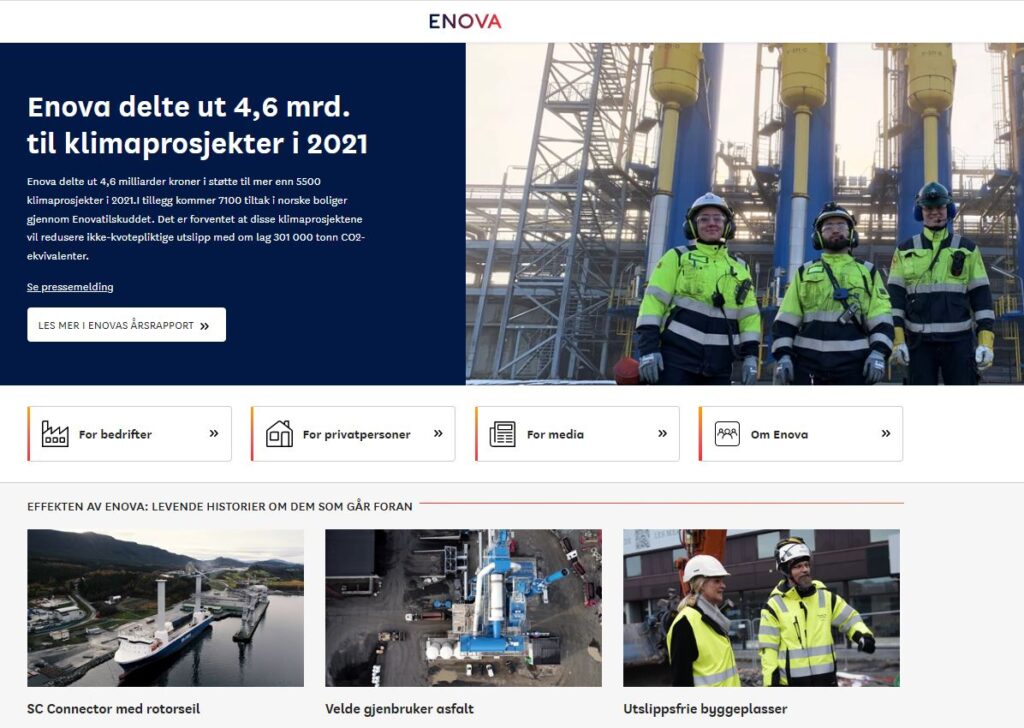This screenshot has height=728, width=1024.
Task: Open the construction workers thumbnail
Action: [761, 608]
